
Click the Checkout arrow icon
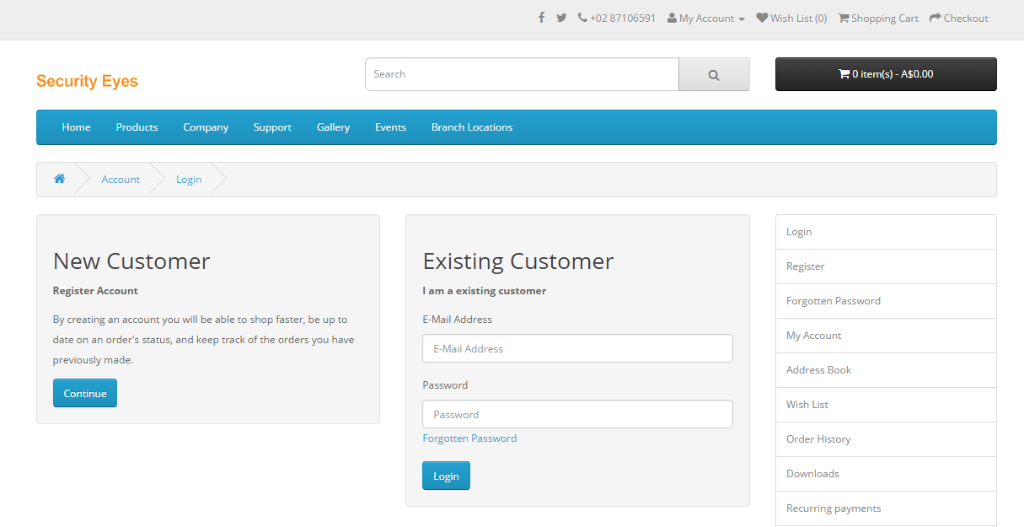point(935,18)
